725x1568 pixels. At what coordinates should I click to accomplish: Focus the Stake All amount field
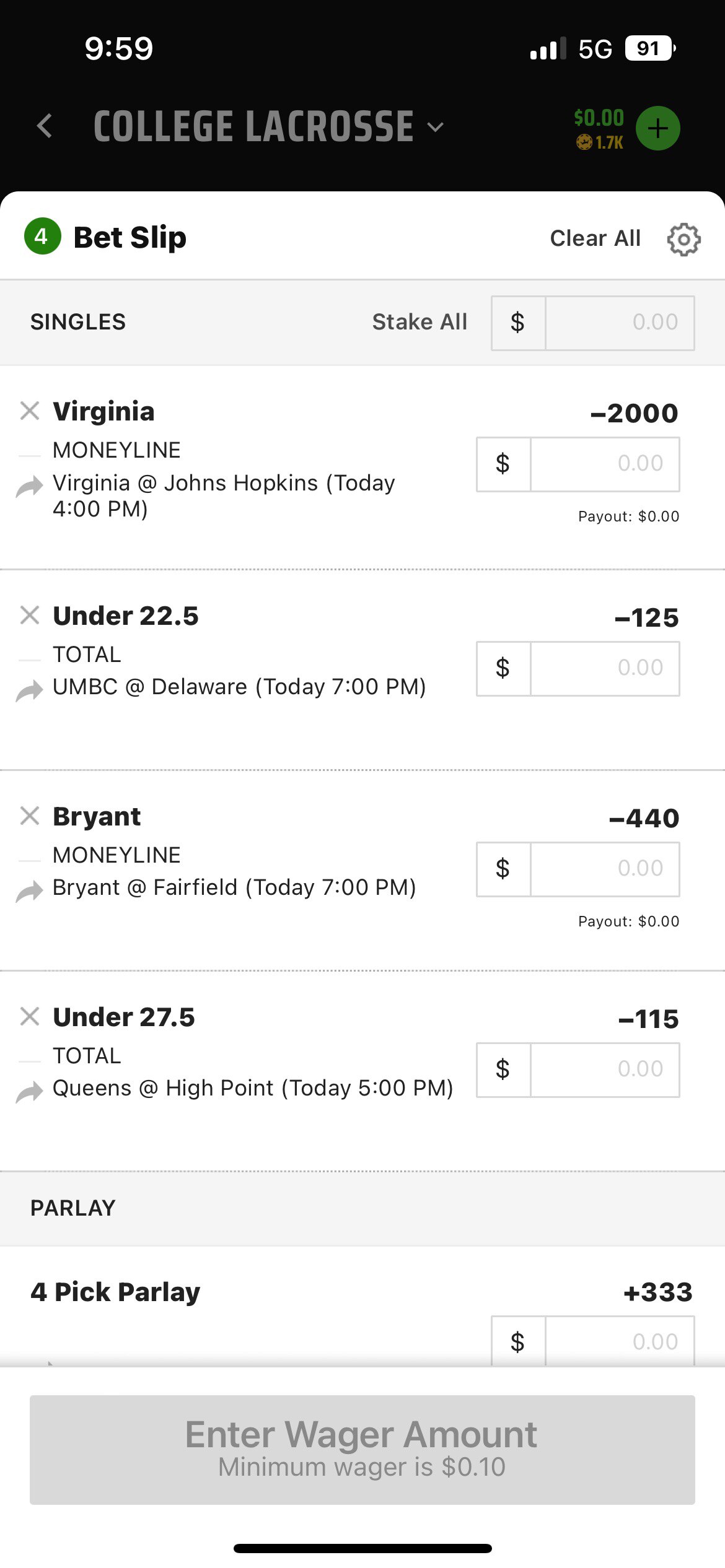pyautogui.click(x=619, y=323)
